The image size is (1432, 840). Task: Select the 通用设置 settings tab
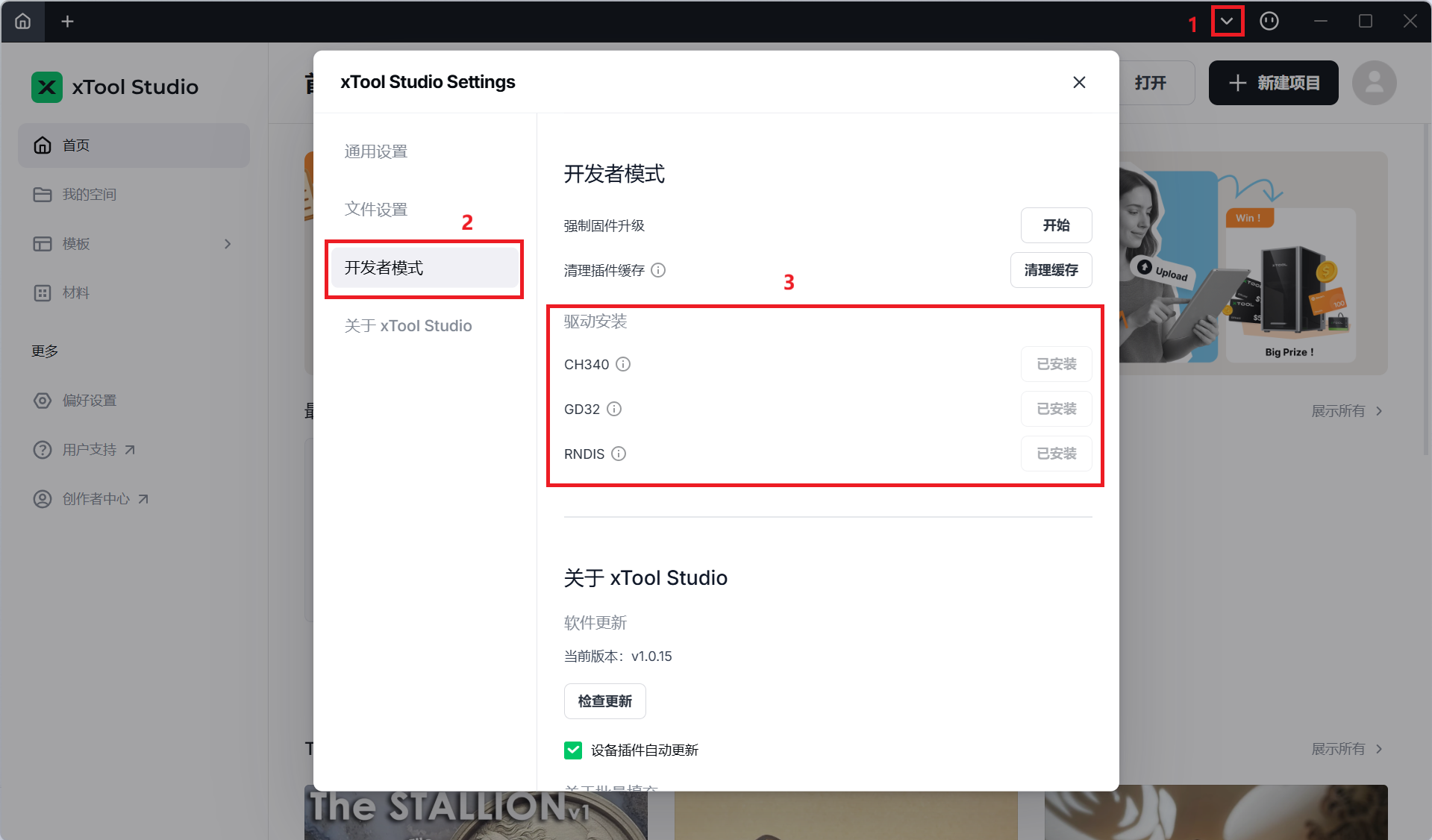376,151
